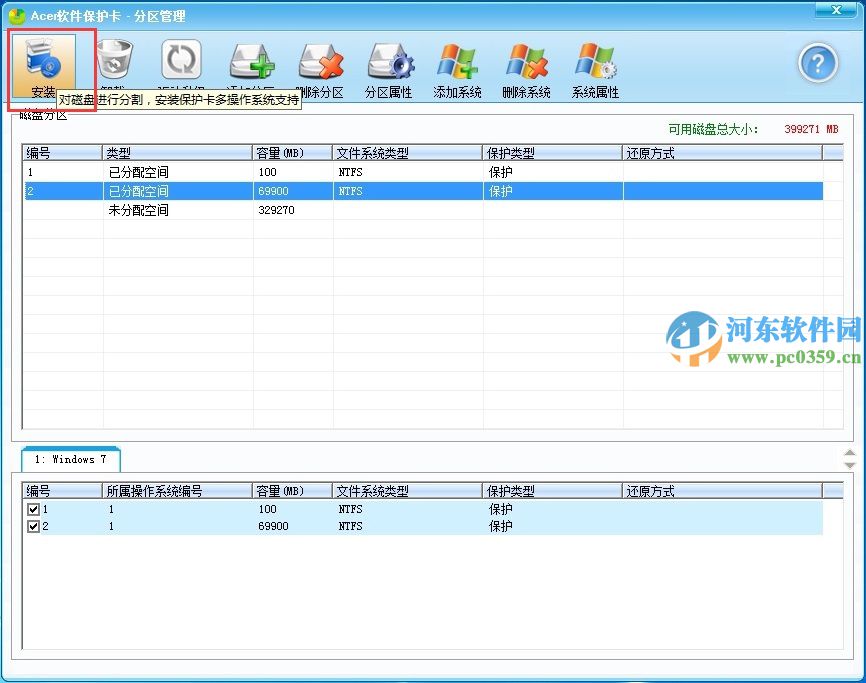Click NTFS cell in lower row 2
This screenshot has height=683, width=866.
coord(350,526)
